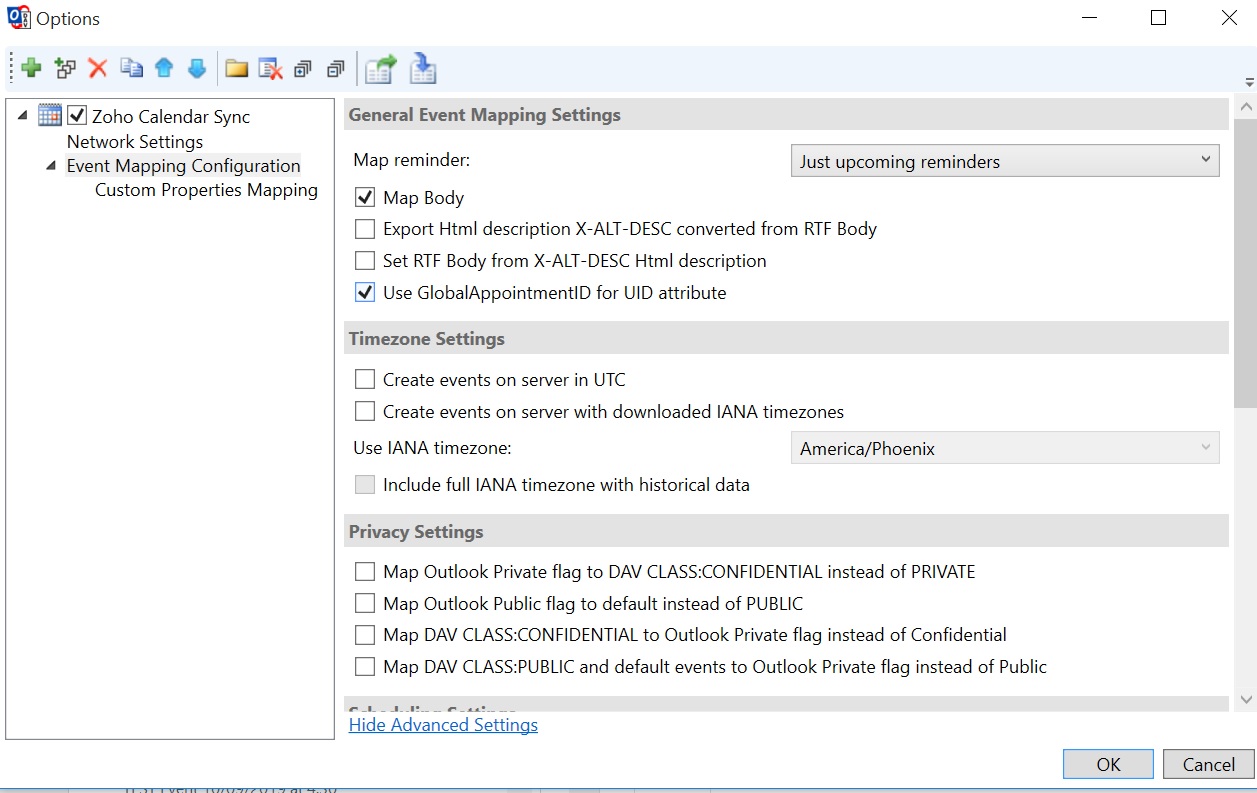
Task: Click the green plus add profile icon
Action: click(31, 68)
